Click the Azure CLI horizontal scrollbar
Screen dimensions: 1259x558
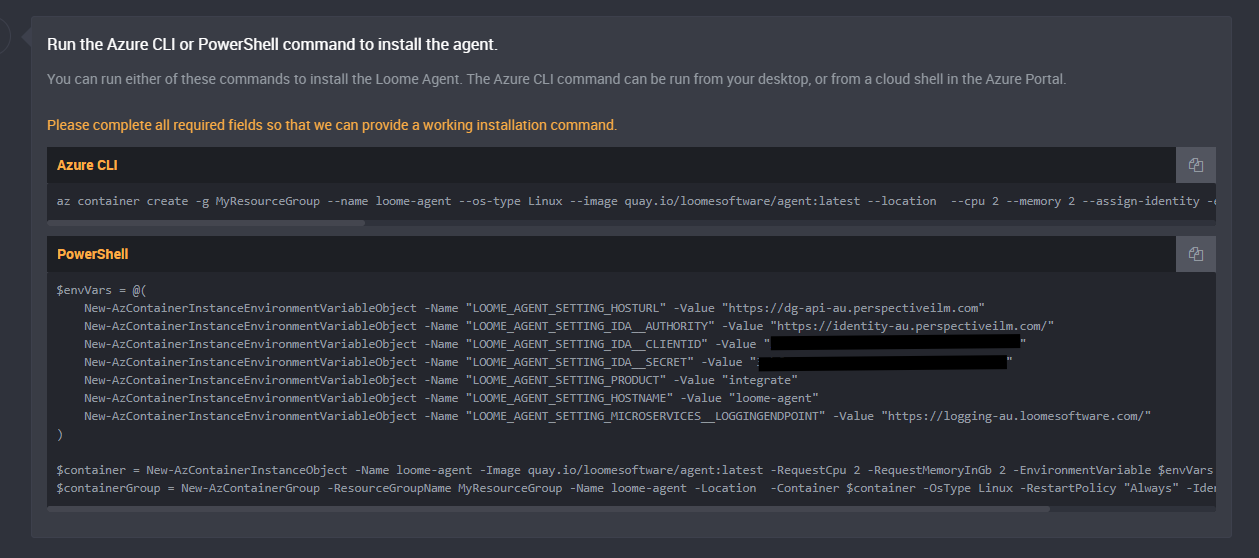(206, 223)
